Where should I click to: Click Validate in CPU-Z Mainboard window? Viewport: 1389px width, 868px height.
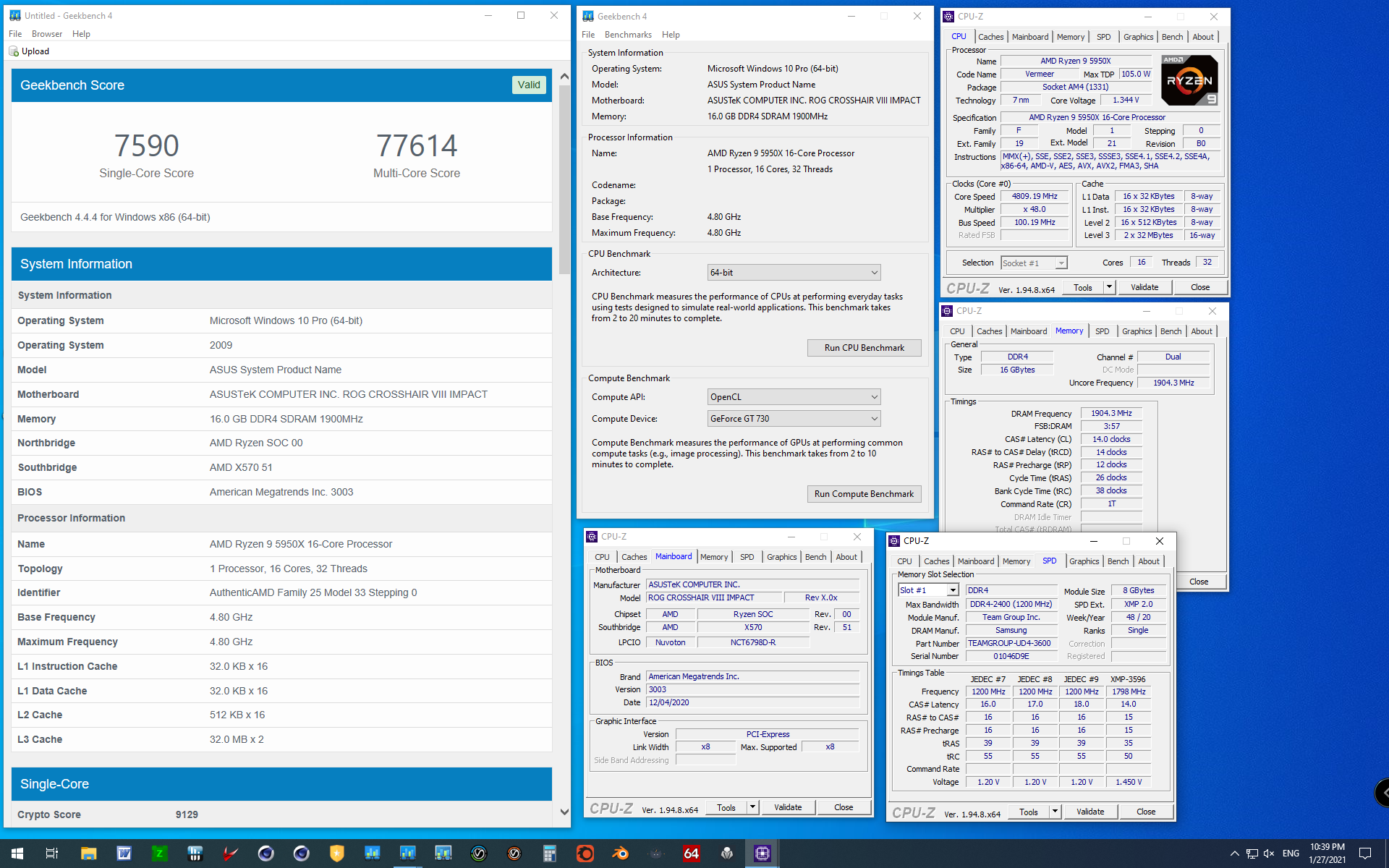point(788,807)
